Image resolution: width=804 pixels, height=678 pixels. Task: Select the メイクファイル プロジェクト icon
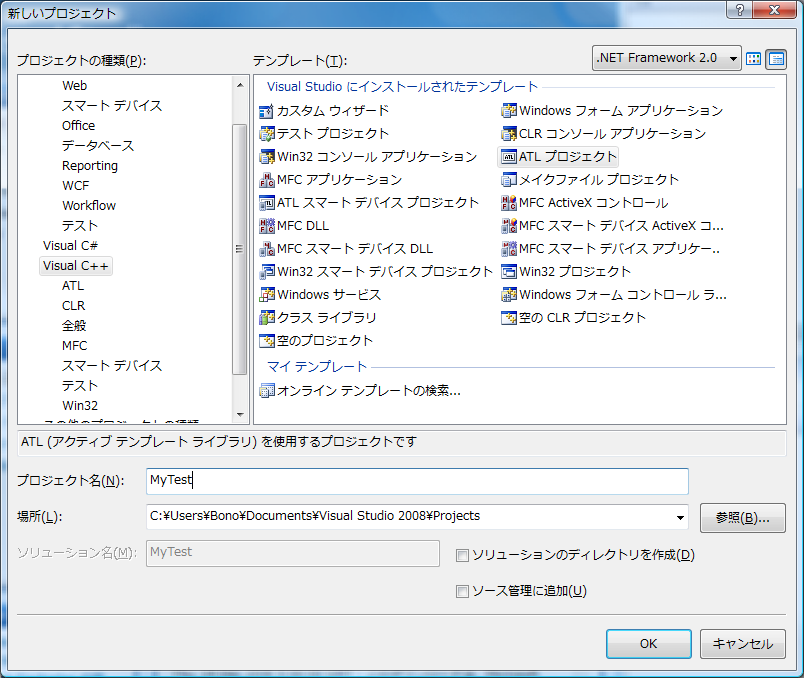[509, 180]
